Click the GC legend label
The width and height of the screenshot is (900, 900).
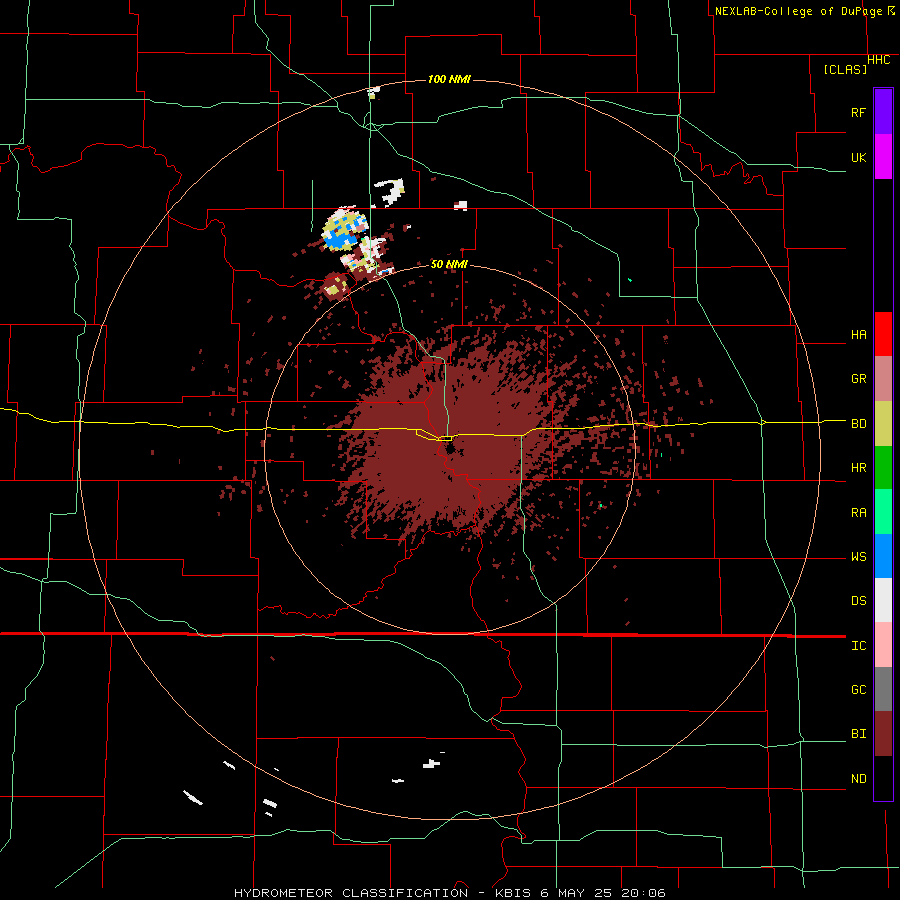click(858, 690)
